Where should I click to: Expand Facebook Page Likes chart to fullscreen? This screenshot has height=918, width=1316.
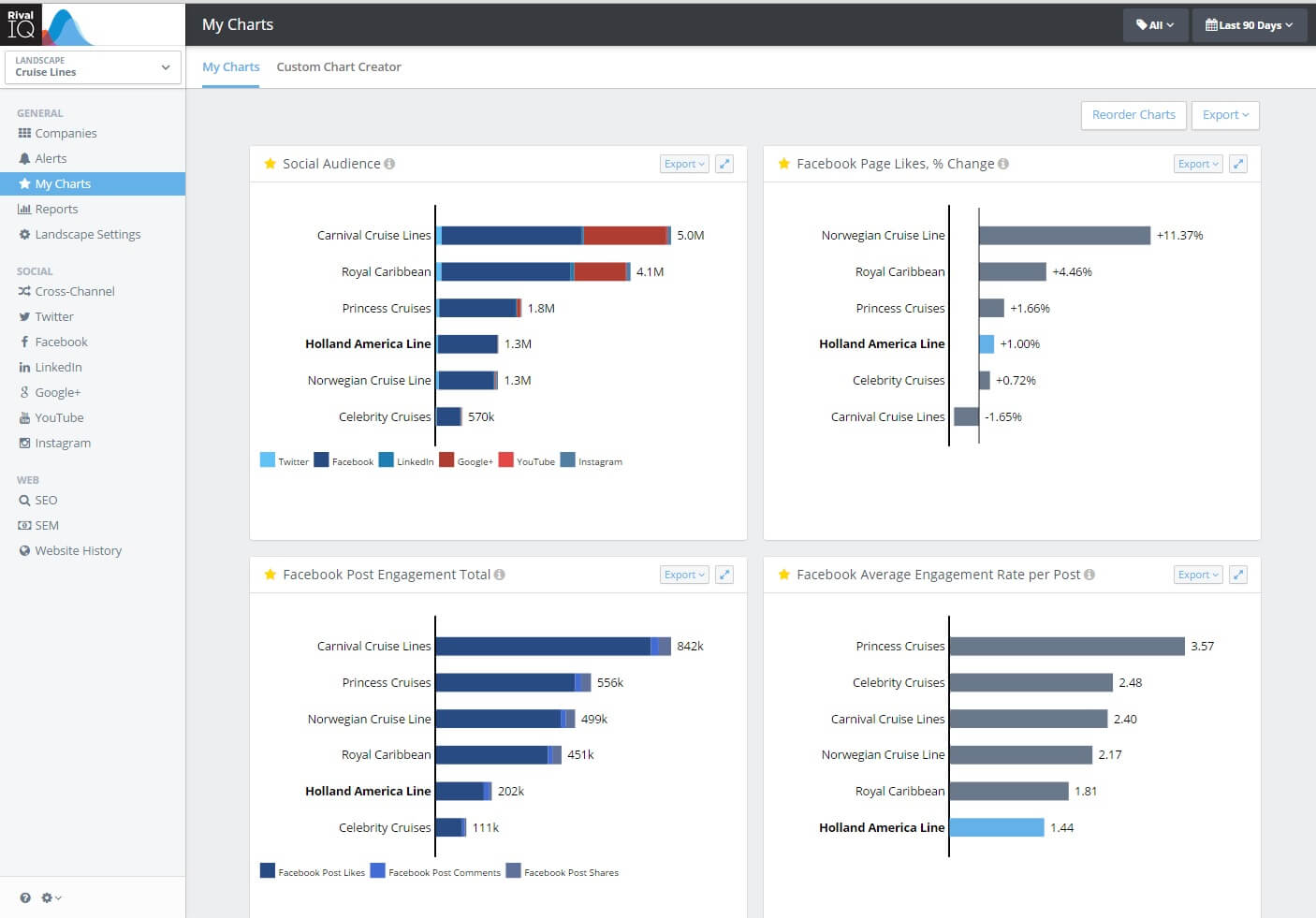[x=1237, y=164]
